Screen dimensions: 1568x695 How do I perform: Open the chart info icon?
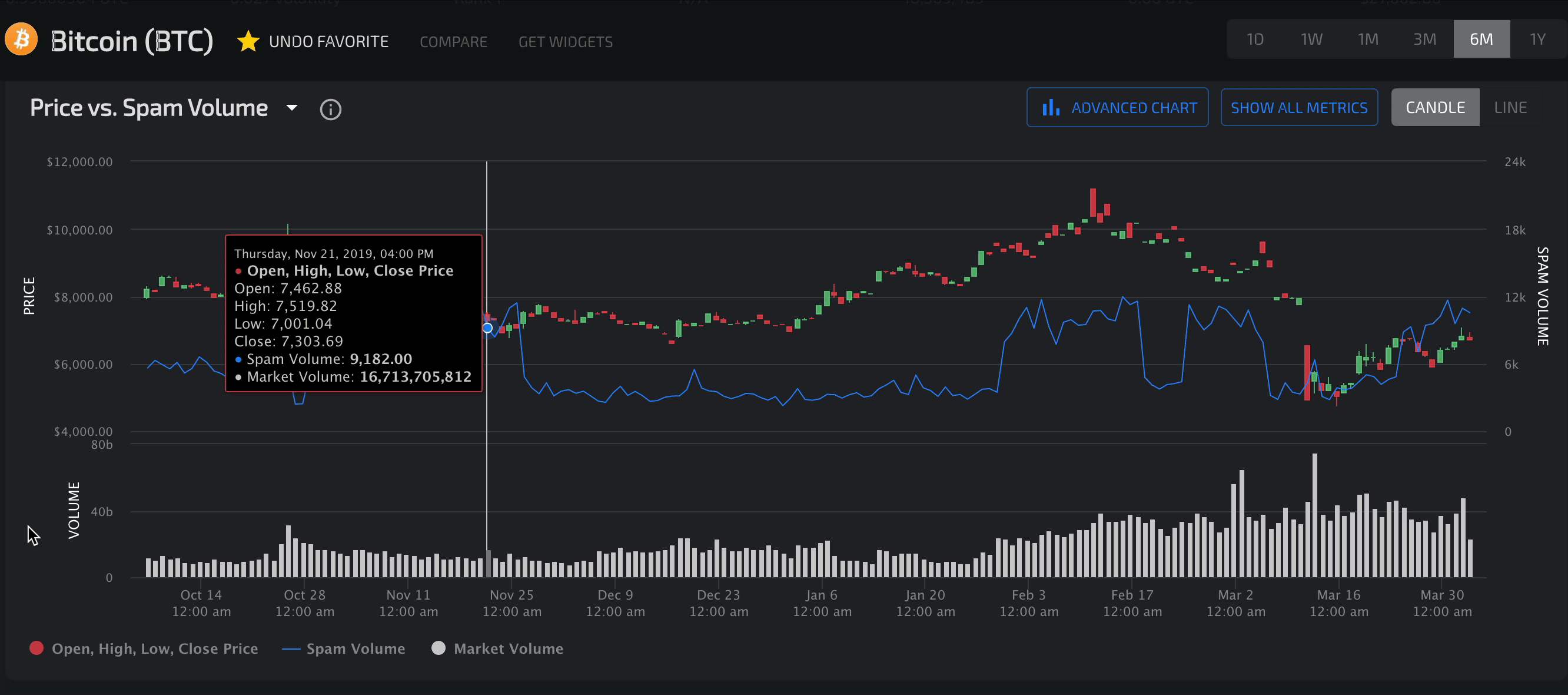coord(331,110)
